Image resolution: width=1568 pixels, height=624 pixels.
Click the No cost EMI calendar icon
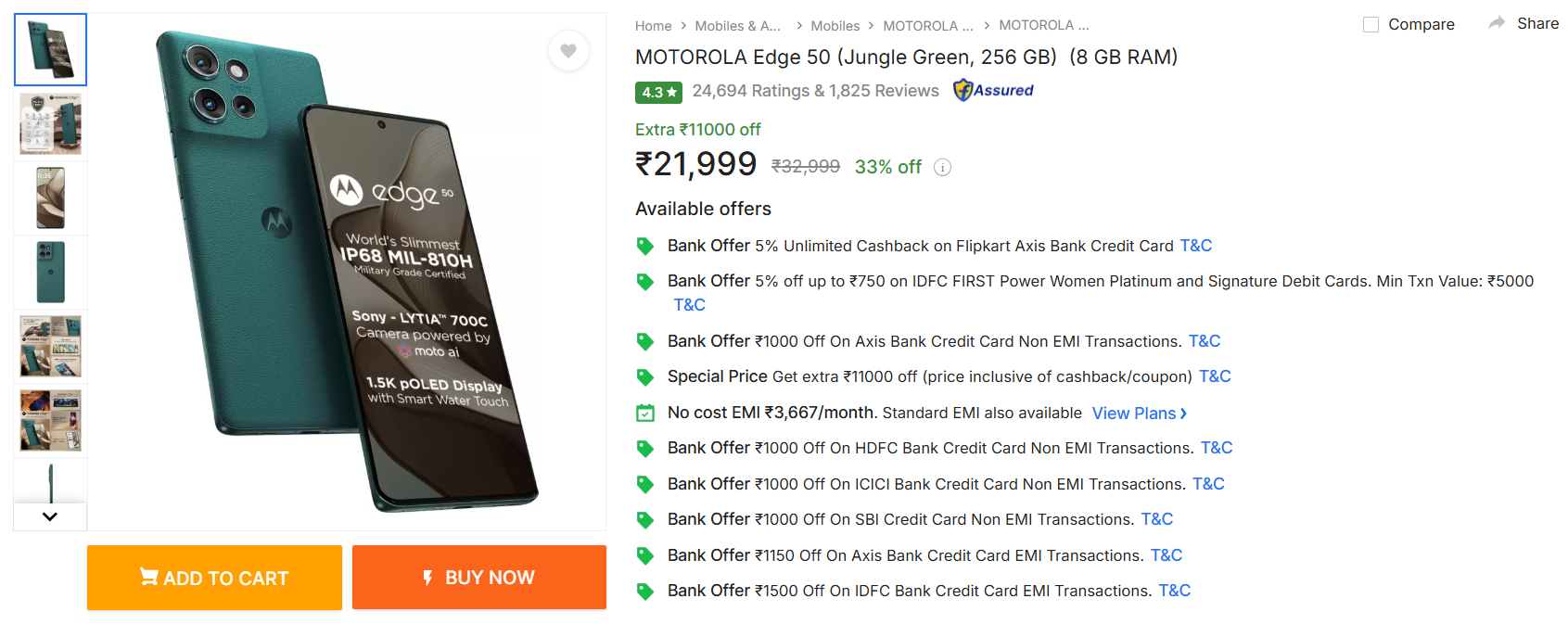[645, 414]
